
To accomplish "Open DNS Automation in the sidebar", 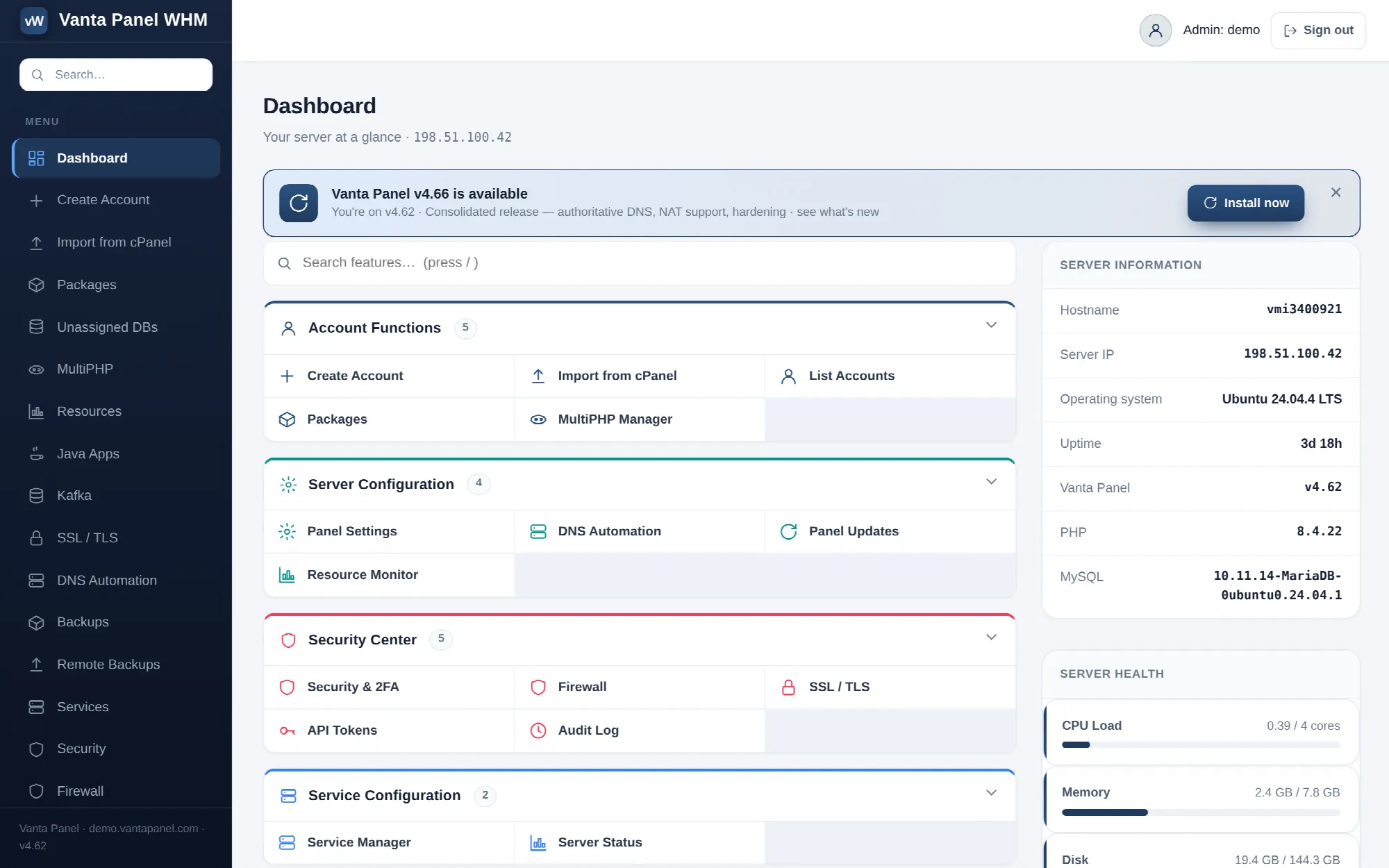I will [x=116, y=581].
